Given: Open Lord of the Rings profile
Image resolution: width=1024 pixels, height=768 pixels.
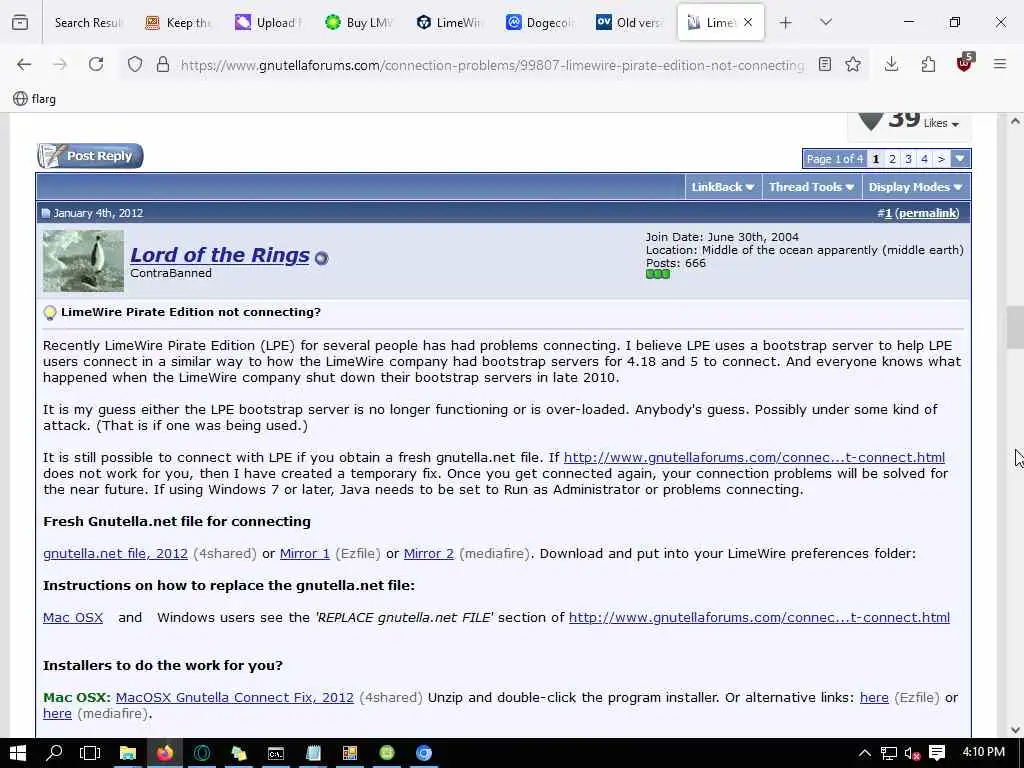Looking at the screenshot, I should pyautogui.click(x=219, y=255).
